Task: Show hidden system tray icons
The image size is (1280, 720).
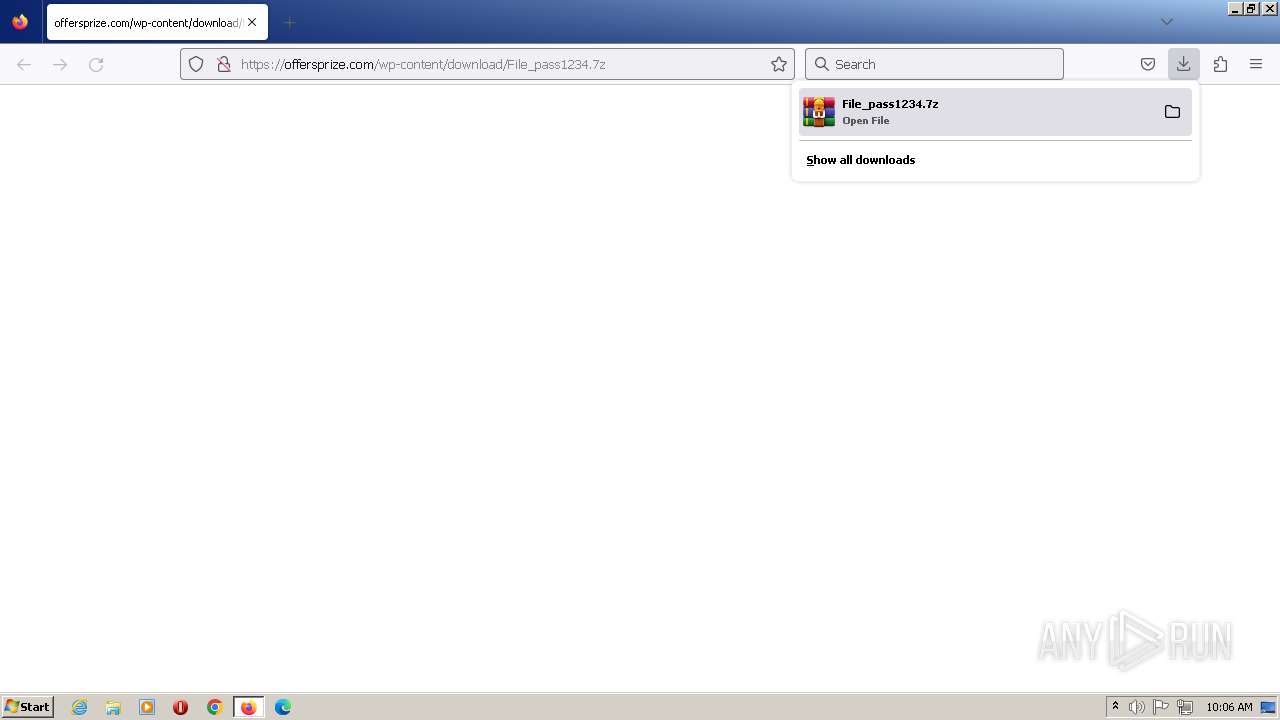Action: [x=1115, y=707]
